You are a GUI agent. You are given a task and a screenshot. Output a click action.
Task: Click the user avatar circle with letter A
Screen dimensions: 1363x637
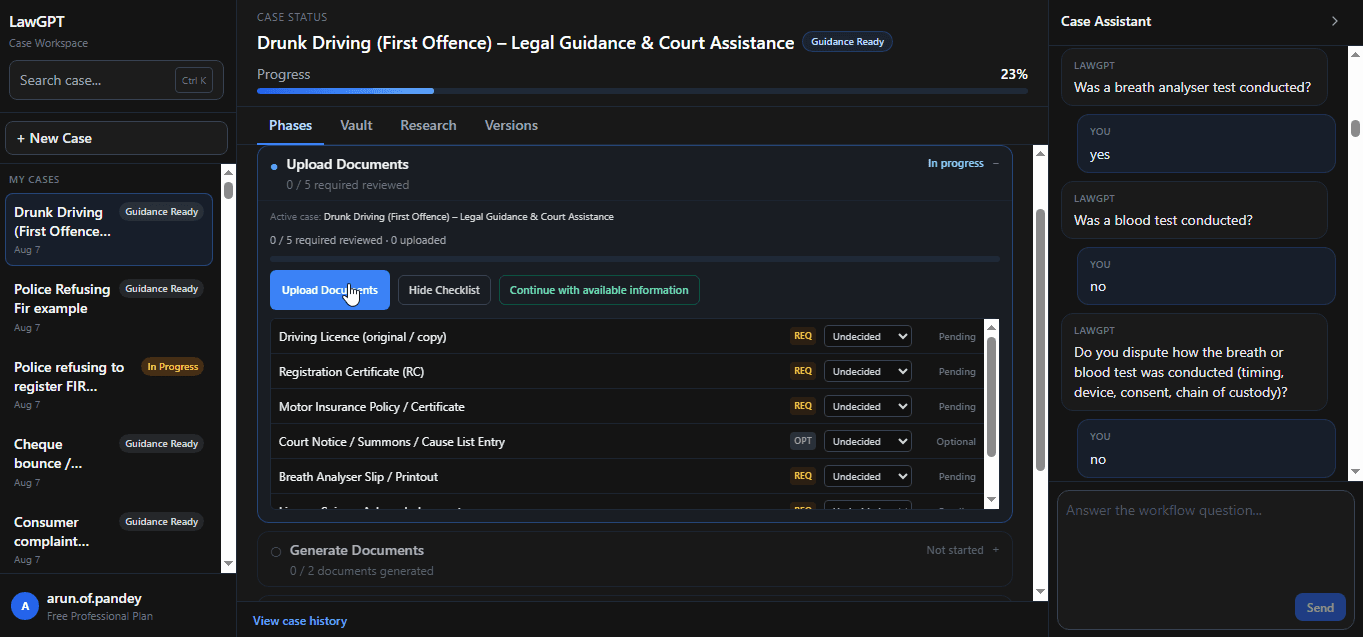pyautogui.click(x=25, y=606)
